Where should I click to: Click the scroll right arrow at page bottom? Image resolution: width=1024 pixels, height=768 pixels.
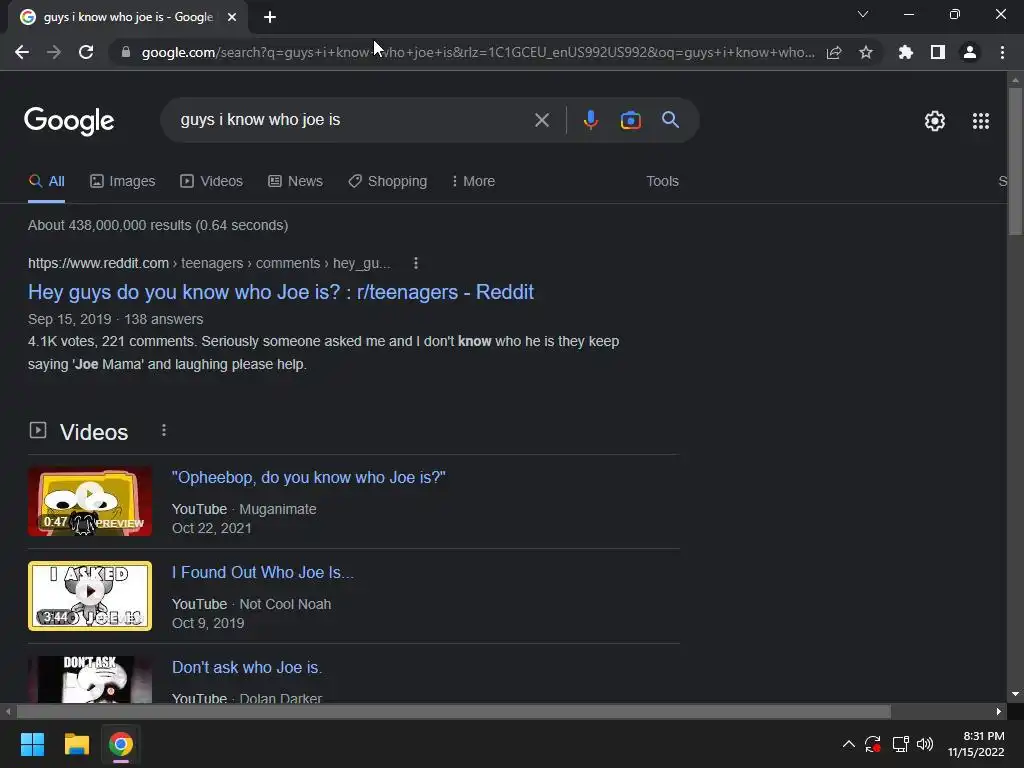(x=999, y=711)
